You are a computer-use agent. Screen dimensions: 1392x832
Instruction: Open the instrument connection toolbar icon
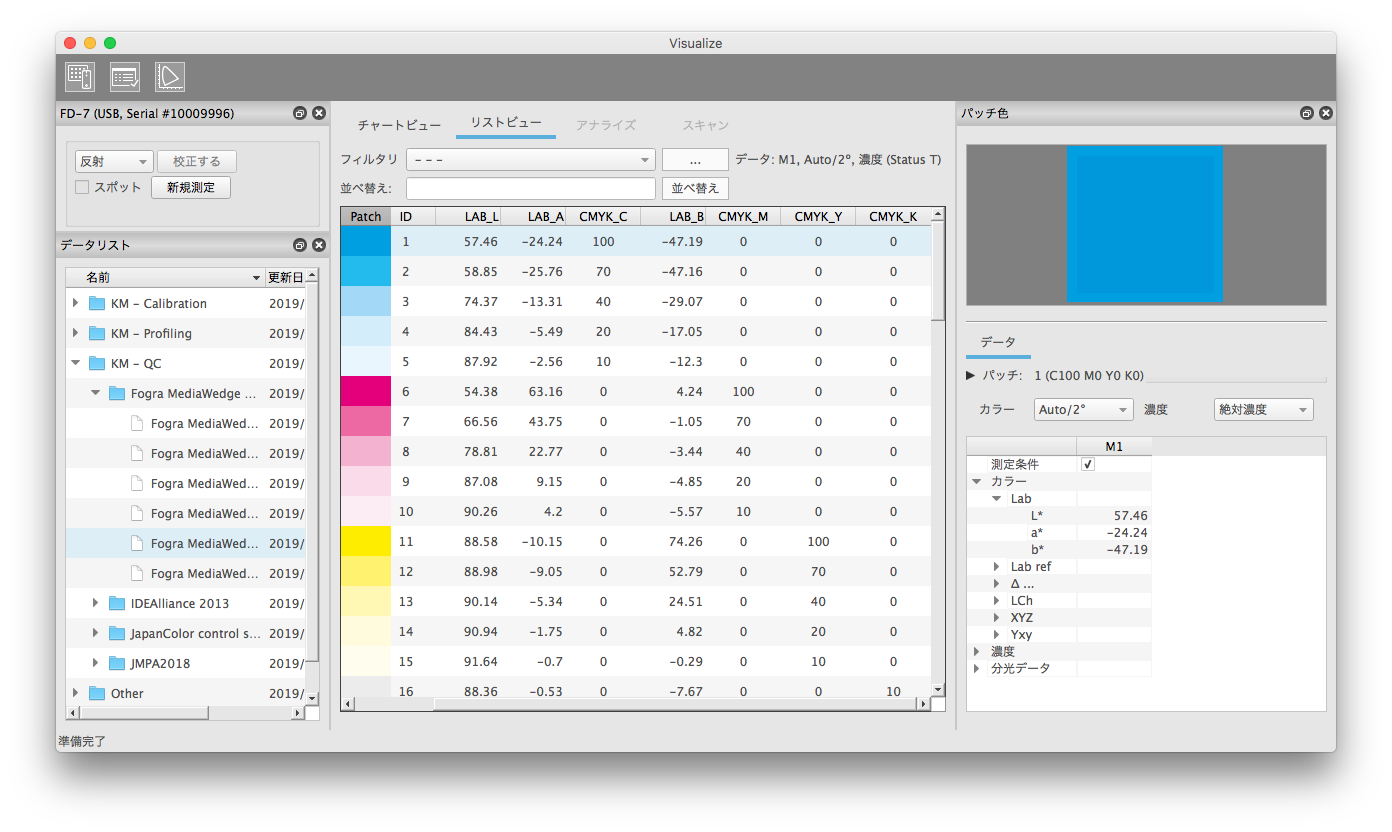click(x=79, y=77)
